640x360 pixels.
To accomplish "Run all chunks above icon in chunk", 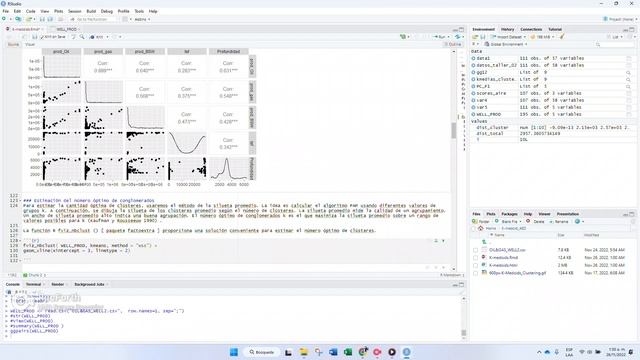I will coord(436,241).
